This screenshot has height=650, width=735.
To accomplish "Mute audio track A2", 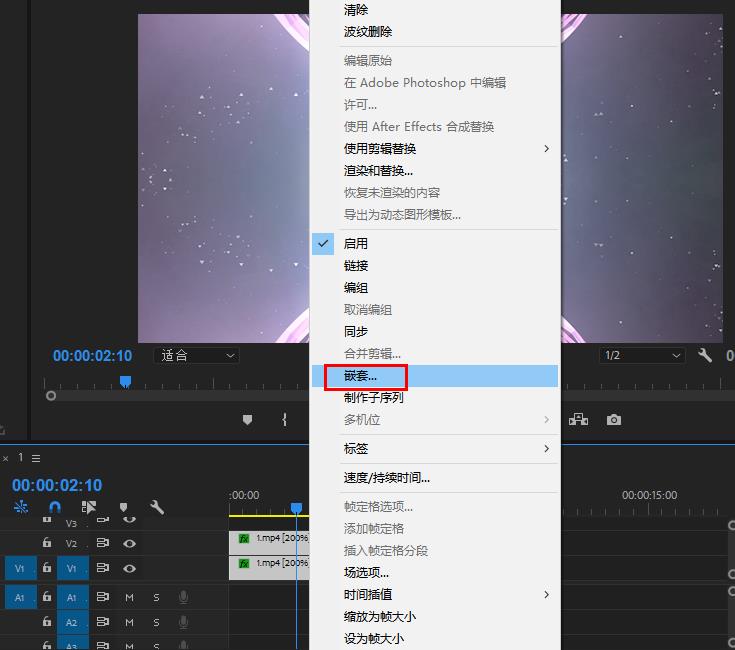I will (129, 622).
